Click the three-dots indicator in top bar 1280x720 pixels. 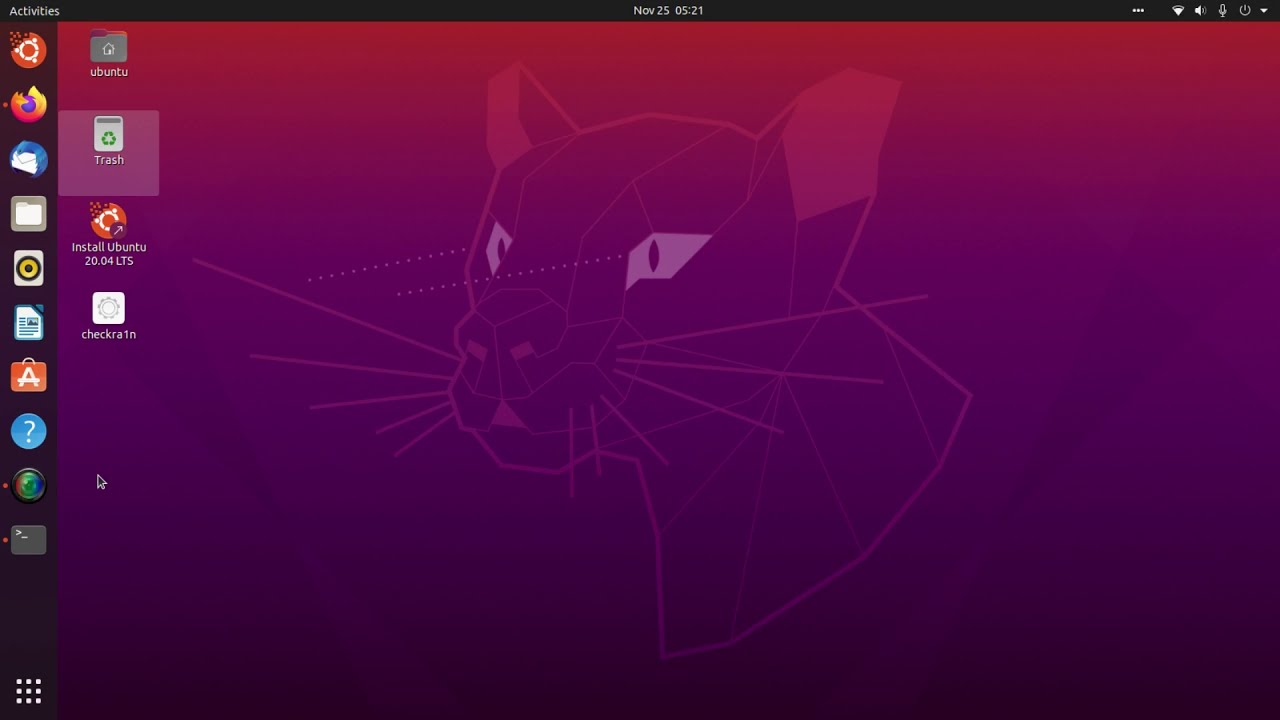pyautogui.click(x=1138, y=10)
